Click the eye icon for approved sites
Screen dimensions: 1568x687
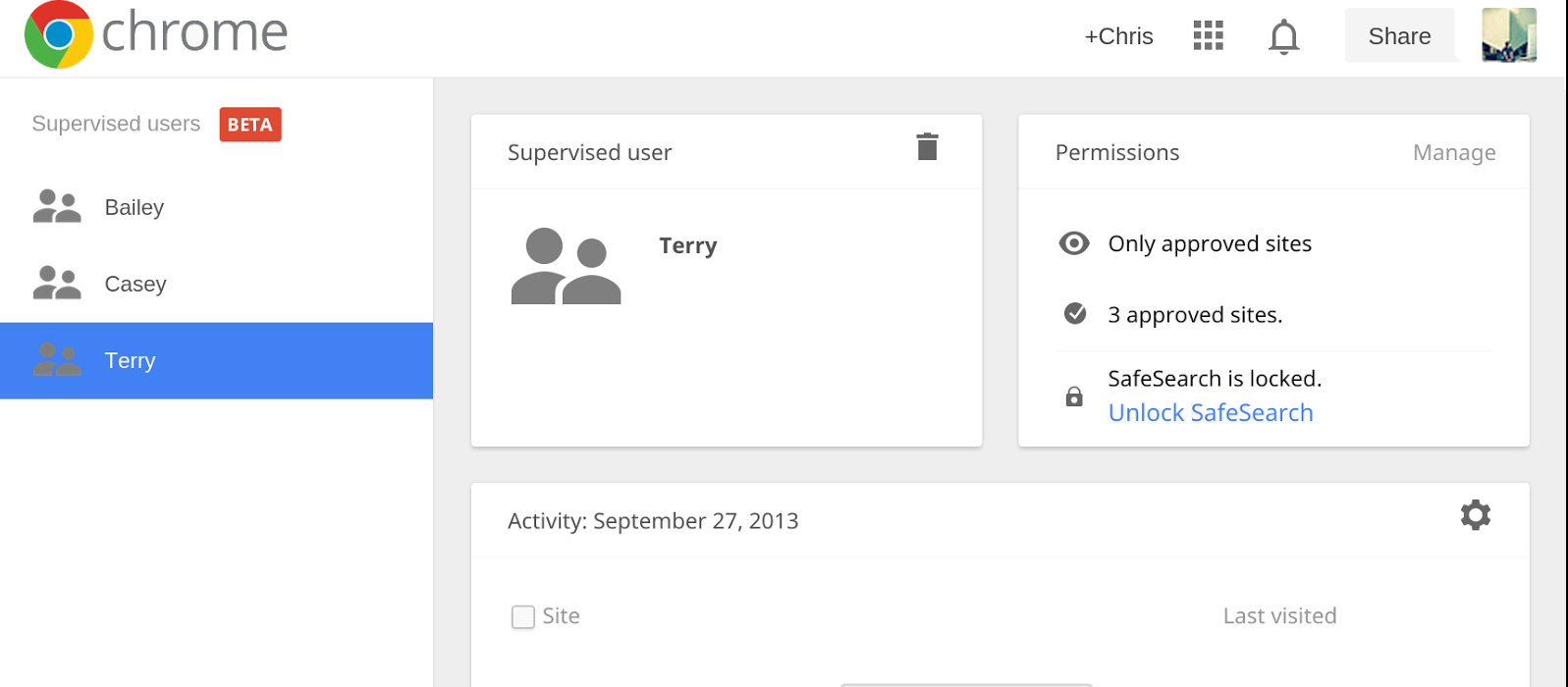coord(1074,243)
